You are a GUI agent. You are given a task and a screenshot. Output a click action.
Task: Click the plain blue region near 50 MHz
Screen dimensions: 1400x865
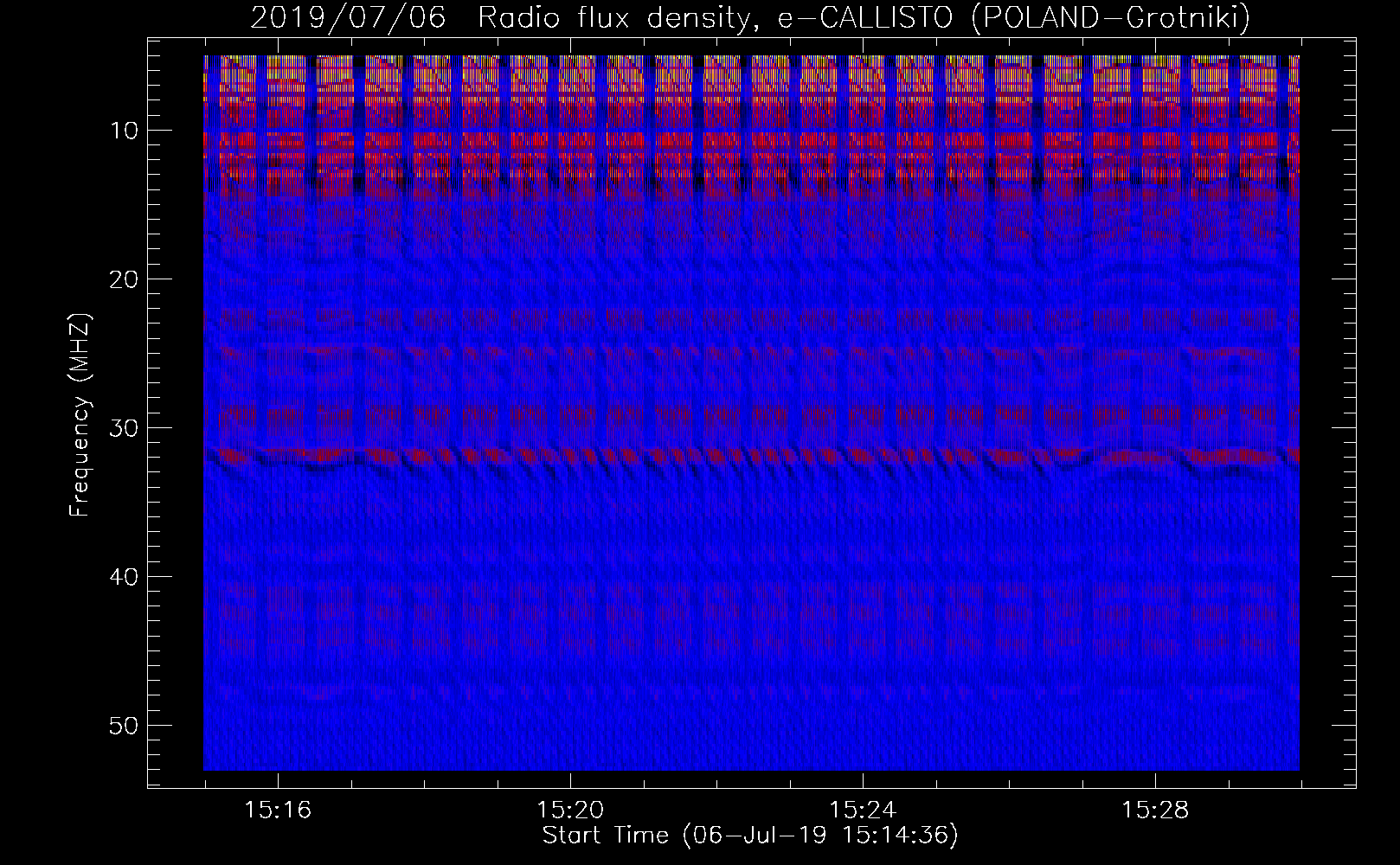click(751, 735)
